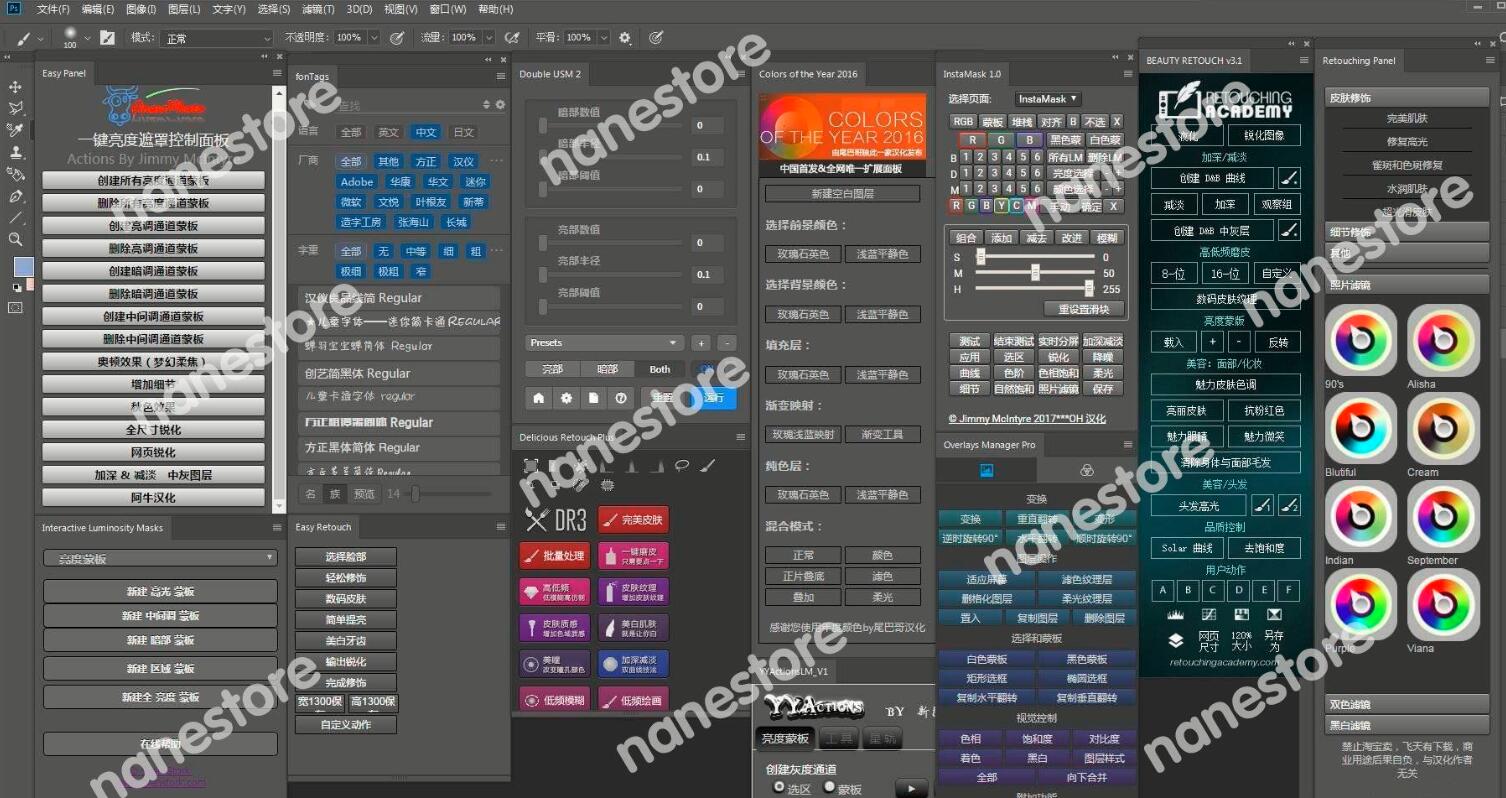1506x798 pixels.
Task: Select the Move tool in the left toolbar
Action: [15, 87]
